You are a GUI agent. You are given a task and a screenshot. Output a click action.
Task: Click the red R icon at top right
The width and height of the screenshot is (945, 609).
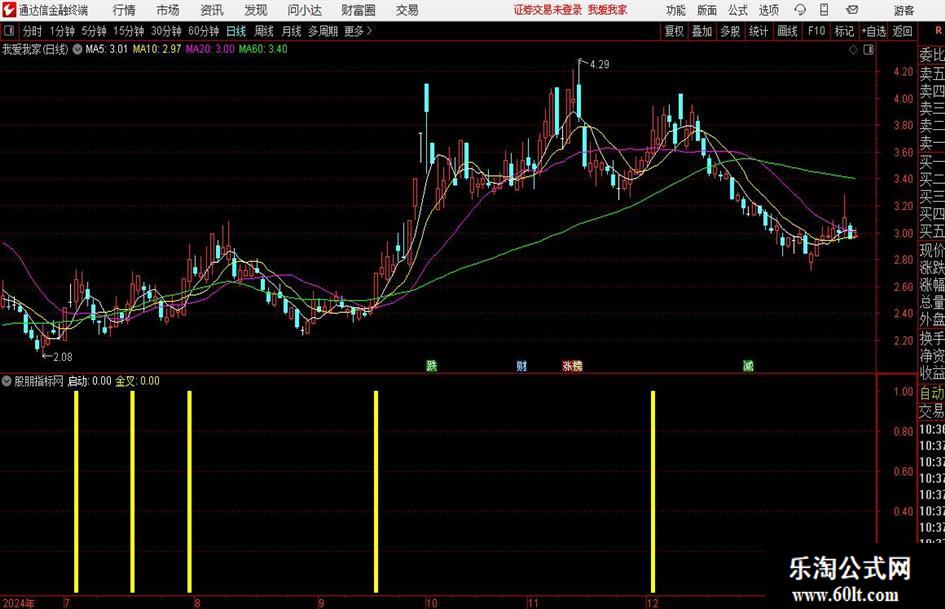tap(938, 31)
